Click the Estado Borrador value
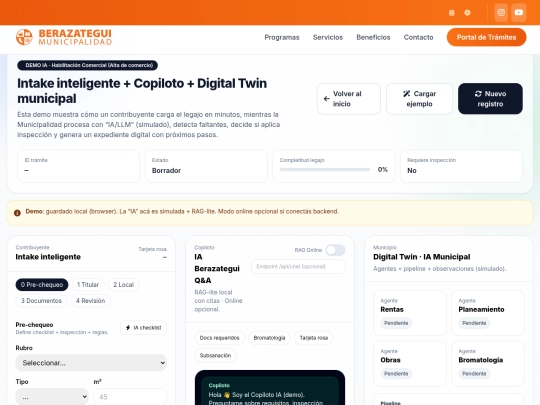The width and height of the screenshot is (540, 405). 166,170
